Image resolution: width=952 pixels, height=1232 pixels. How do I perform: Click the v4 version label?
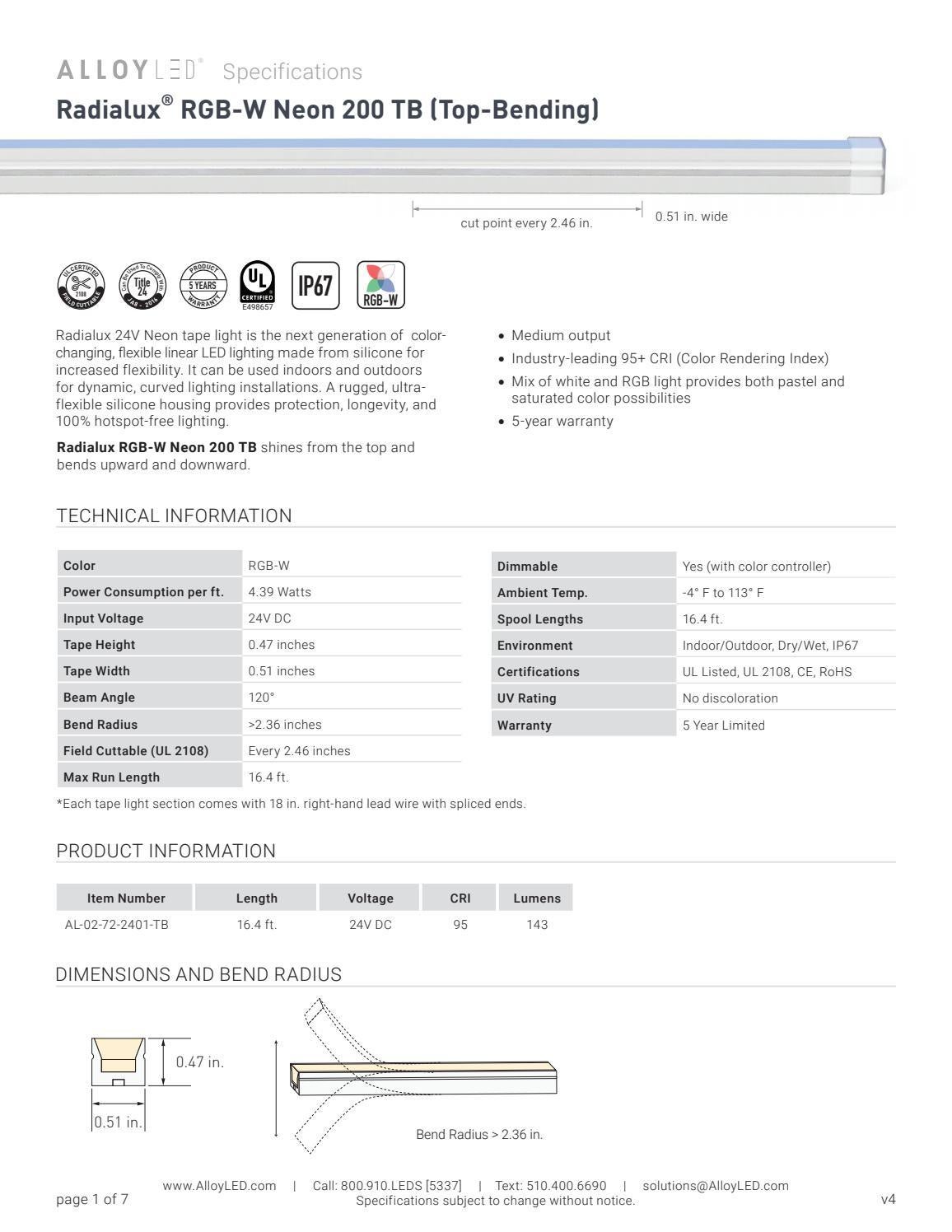(888, 1199)
